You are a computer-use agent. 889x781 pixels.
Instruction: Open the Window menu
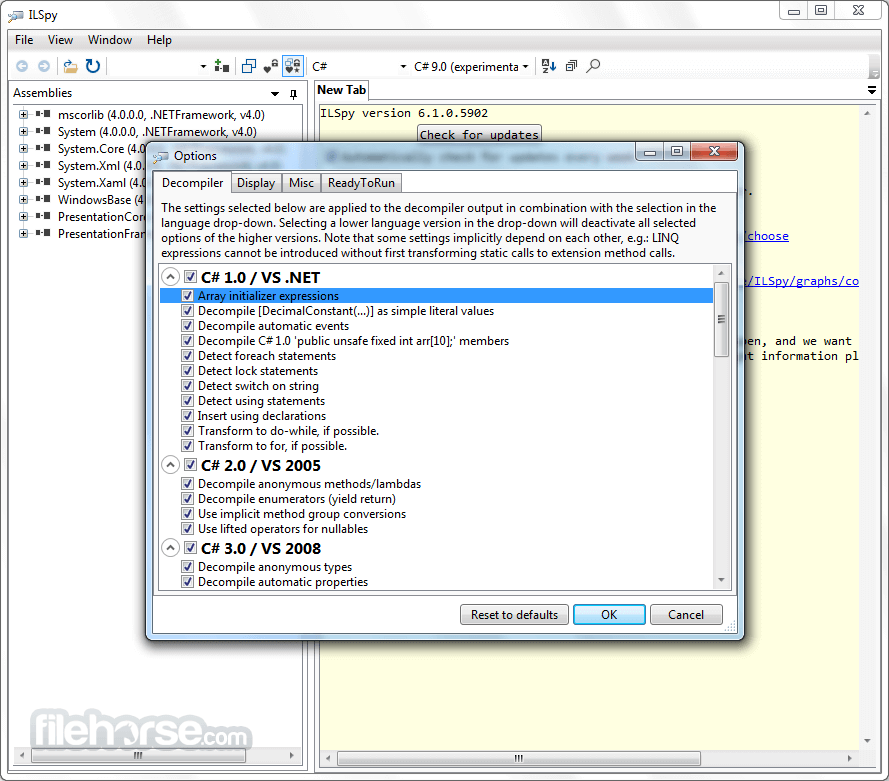click(110, 40)
